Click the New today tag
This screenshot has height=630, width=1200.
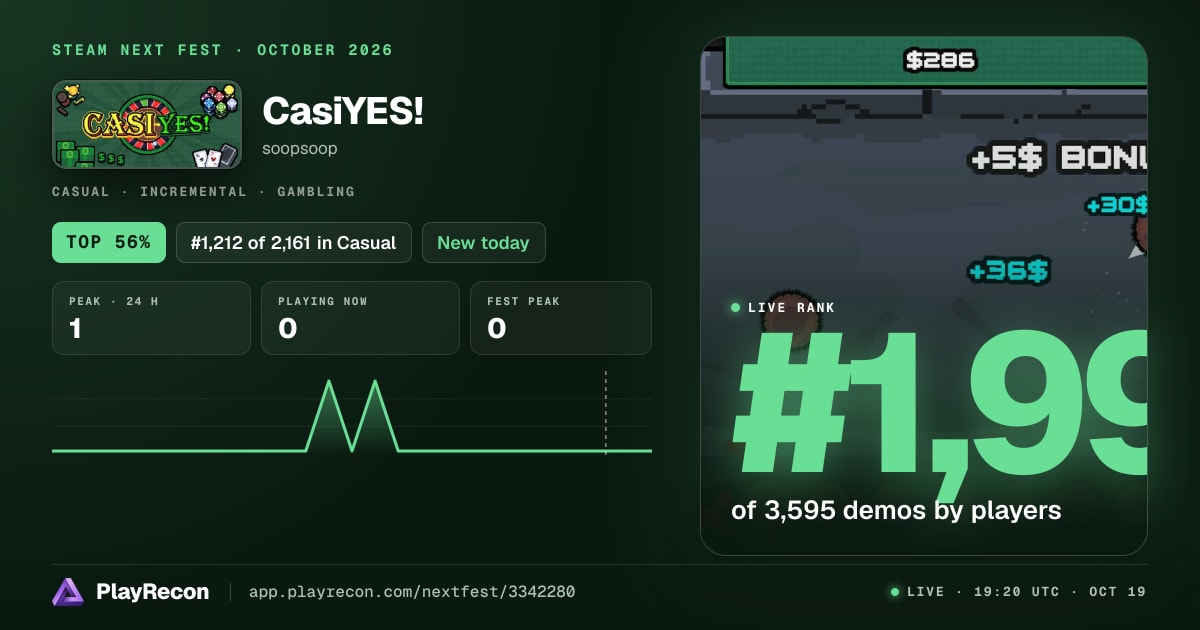(x=484, y=242)
